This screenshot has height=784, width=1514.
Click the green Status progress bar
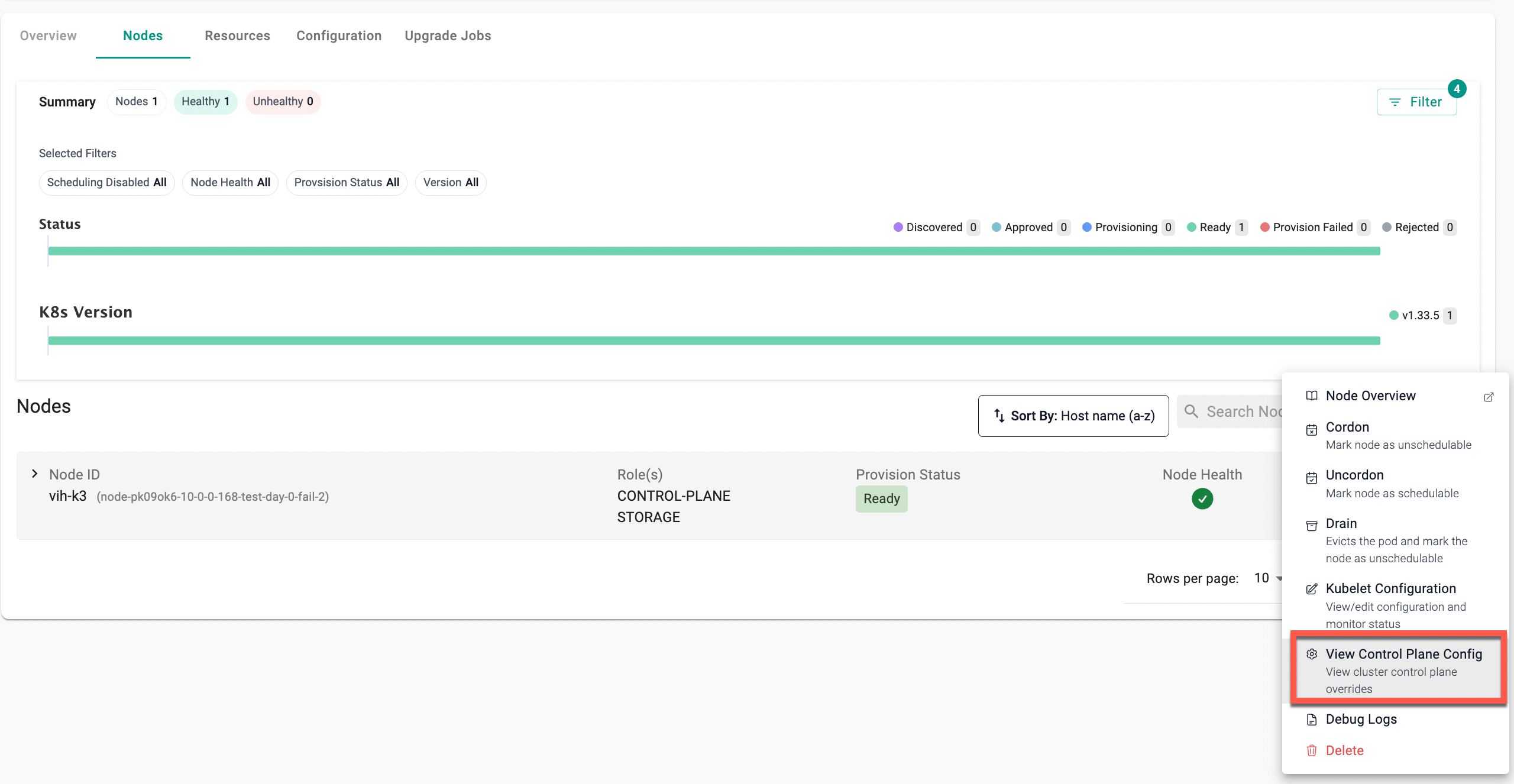tap(713, 251)
